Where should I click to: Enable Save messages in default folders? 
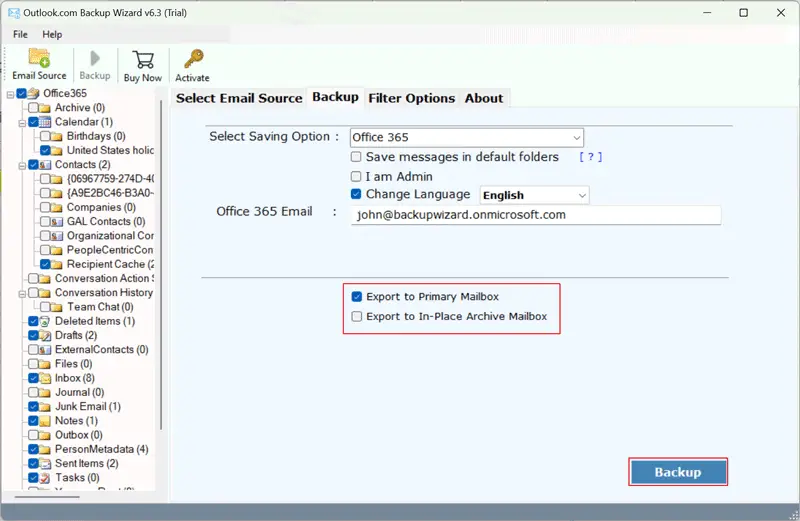coord(356,157)
